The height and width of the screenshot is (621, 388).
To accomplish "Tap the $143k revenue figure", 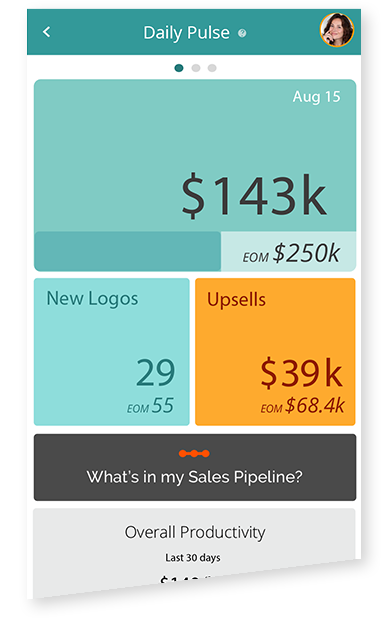I will pyautogui.click(x=254, y=196).
